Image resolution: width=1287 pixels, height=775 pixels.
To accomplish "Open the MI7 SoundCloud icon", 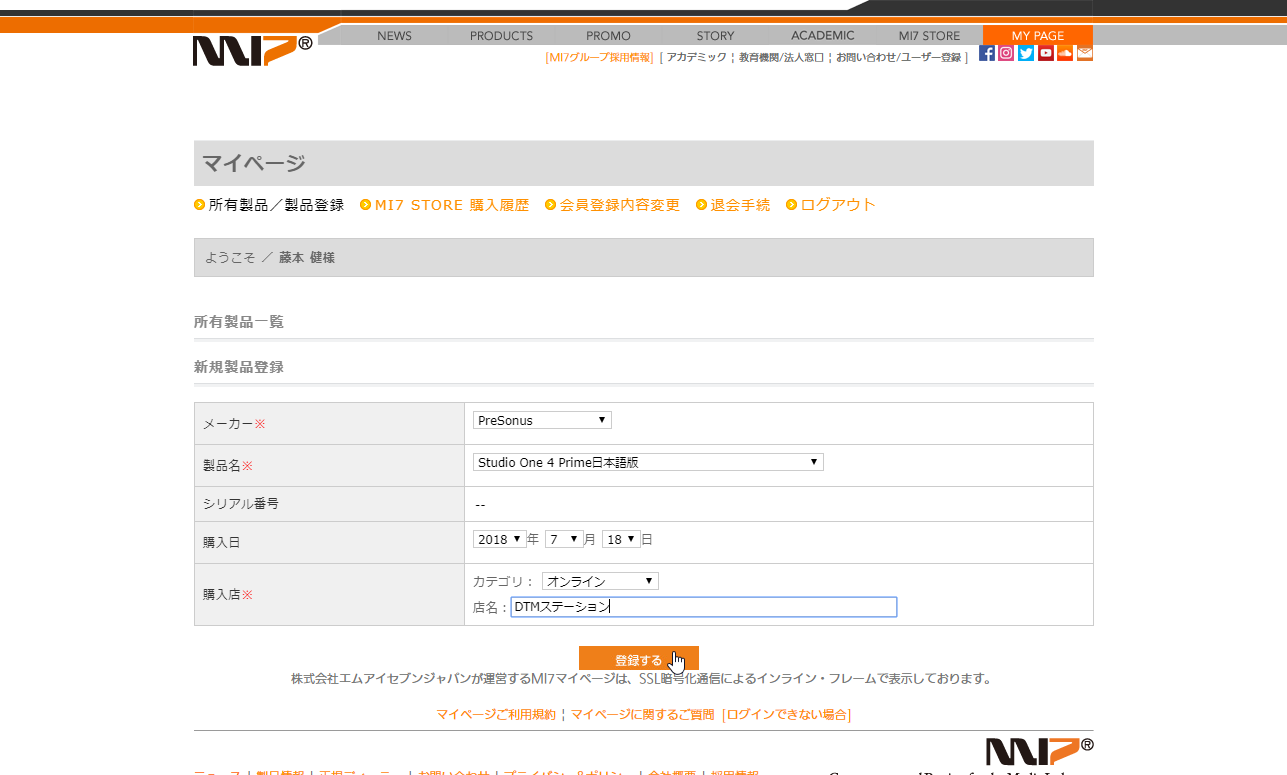I will [1065, 53].
